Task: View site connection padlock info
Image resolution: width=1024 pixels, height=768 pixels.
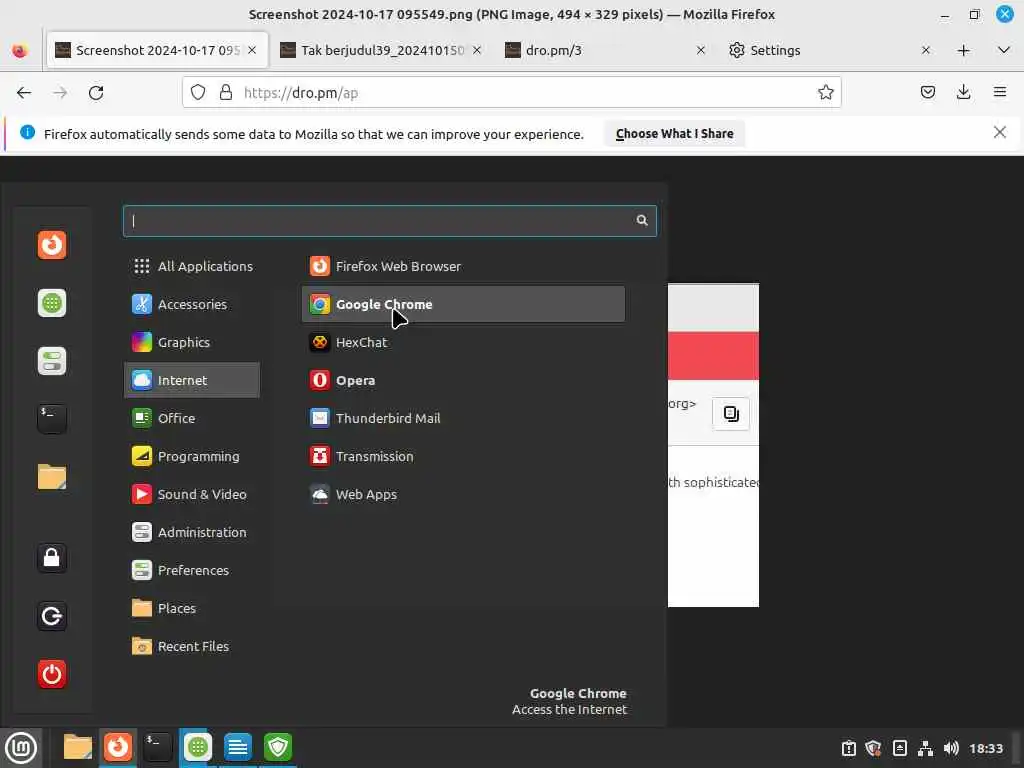Action: coord(226,93)
